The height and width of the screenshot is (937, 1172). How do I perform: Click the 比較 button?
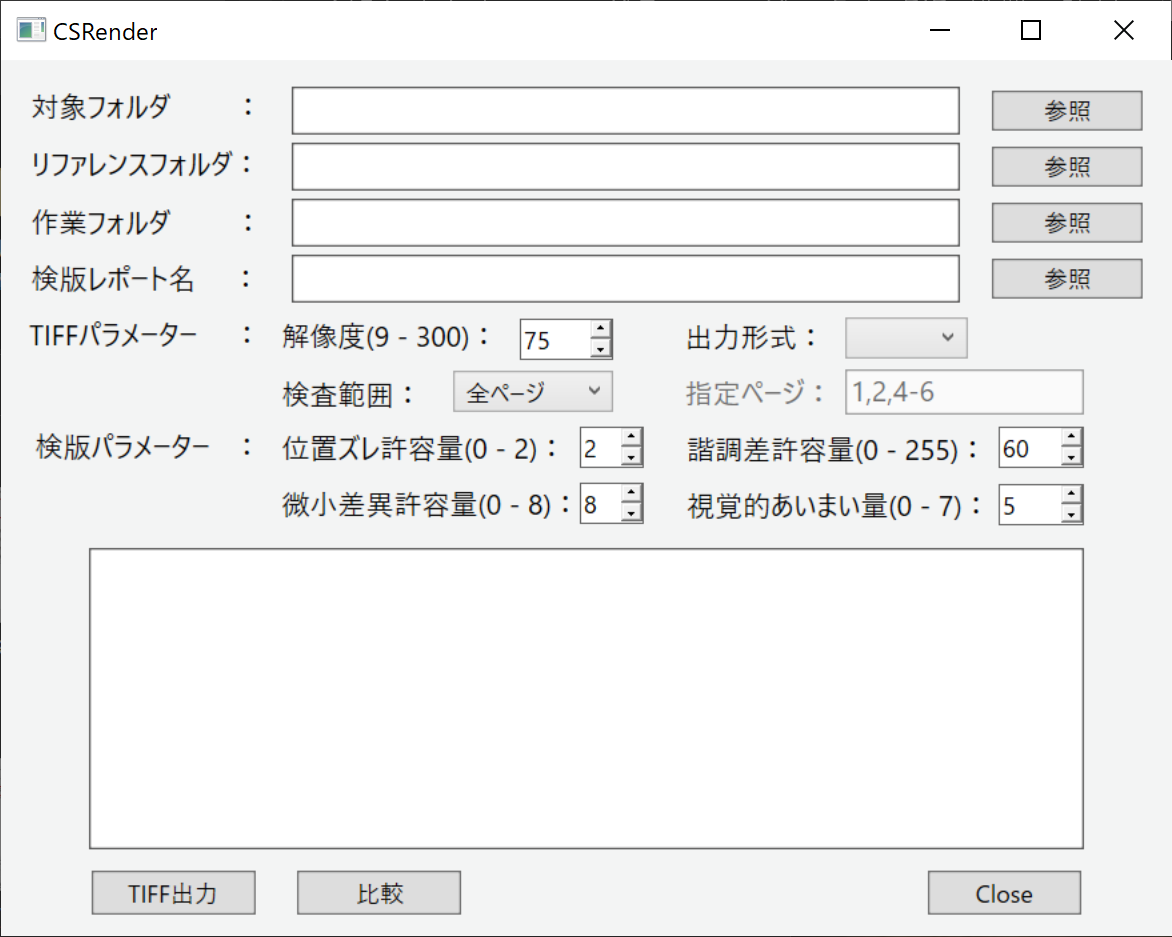[x=378, y=893]
